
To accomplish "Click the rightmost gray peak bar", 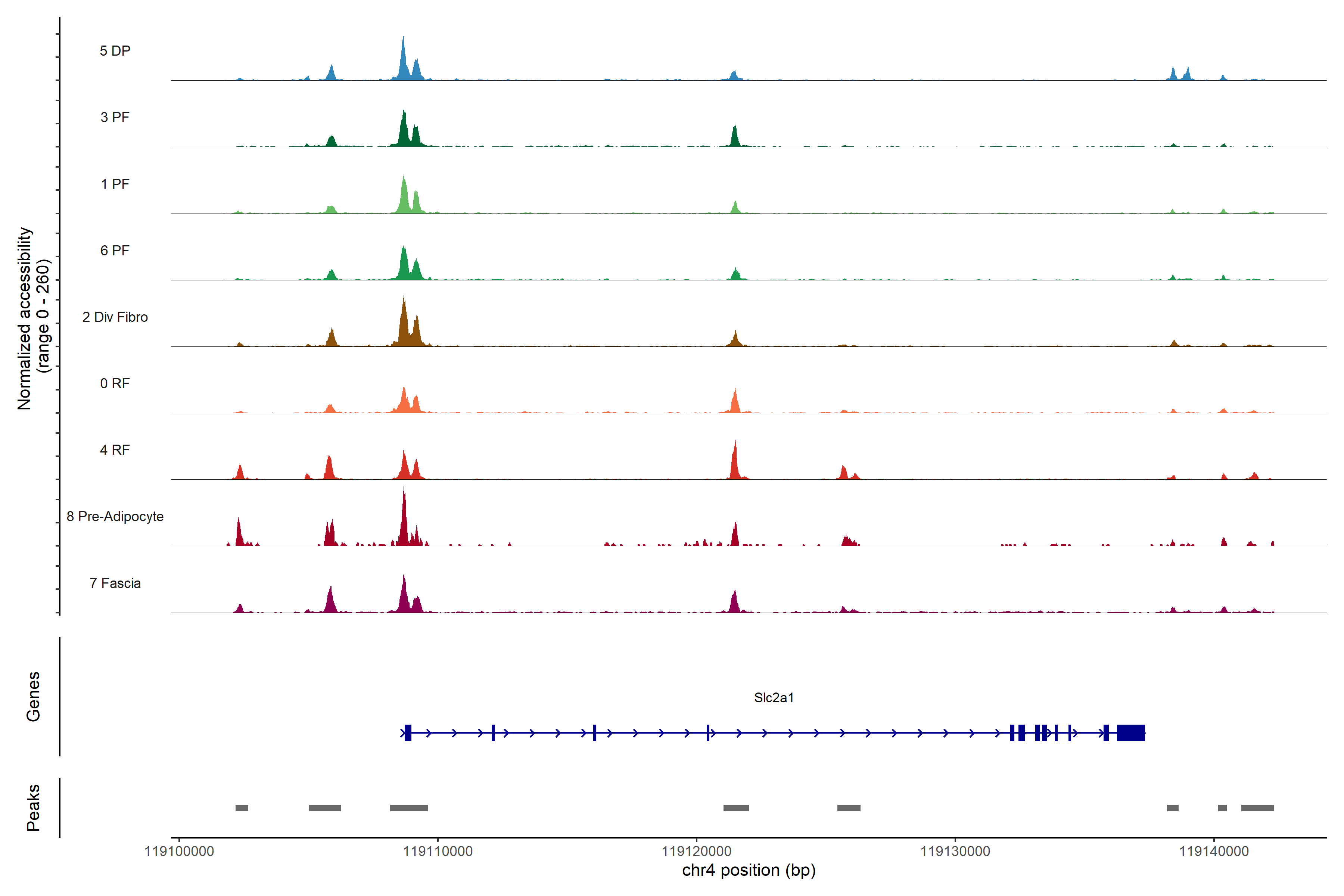I will 1257,808.
